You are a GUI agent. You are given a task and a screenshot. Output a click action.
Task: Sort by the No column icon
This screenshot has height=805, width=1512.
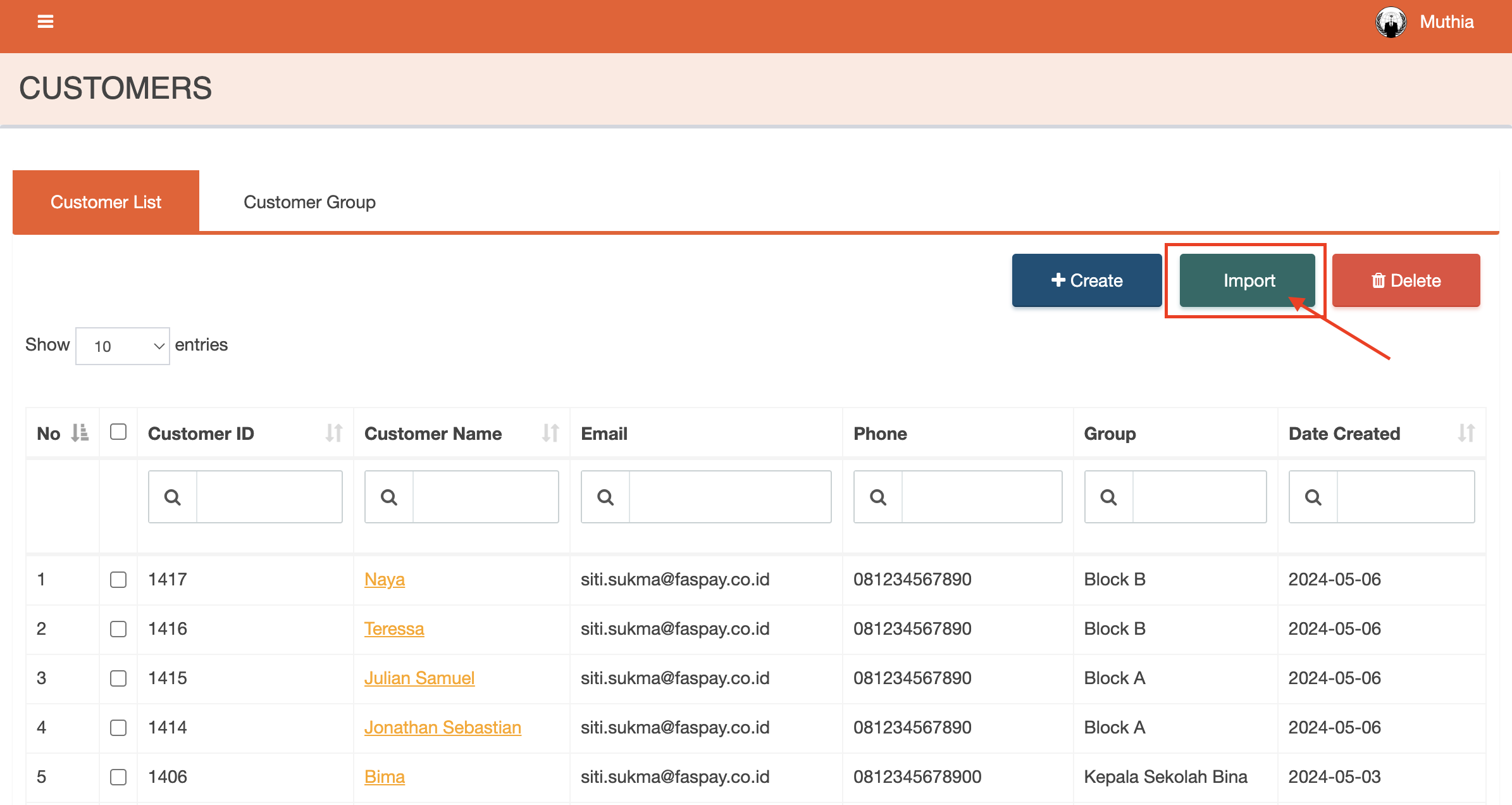point(80,433)
